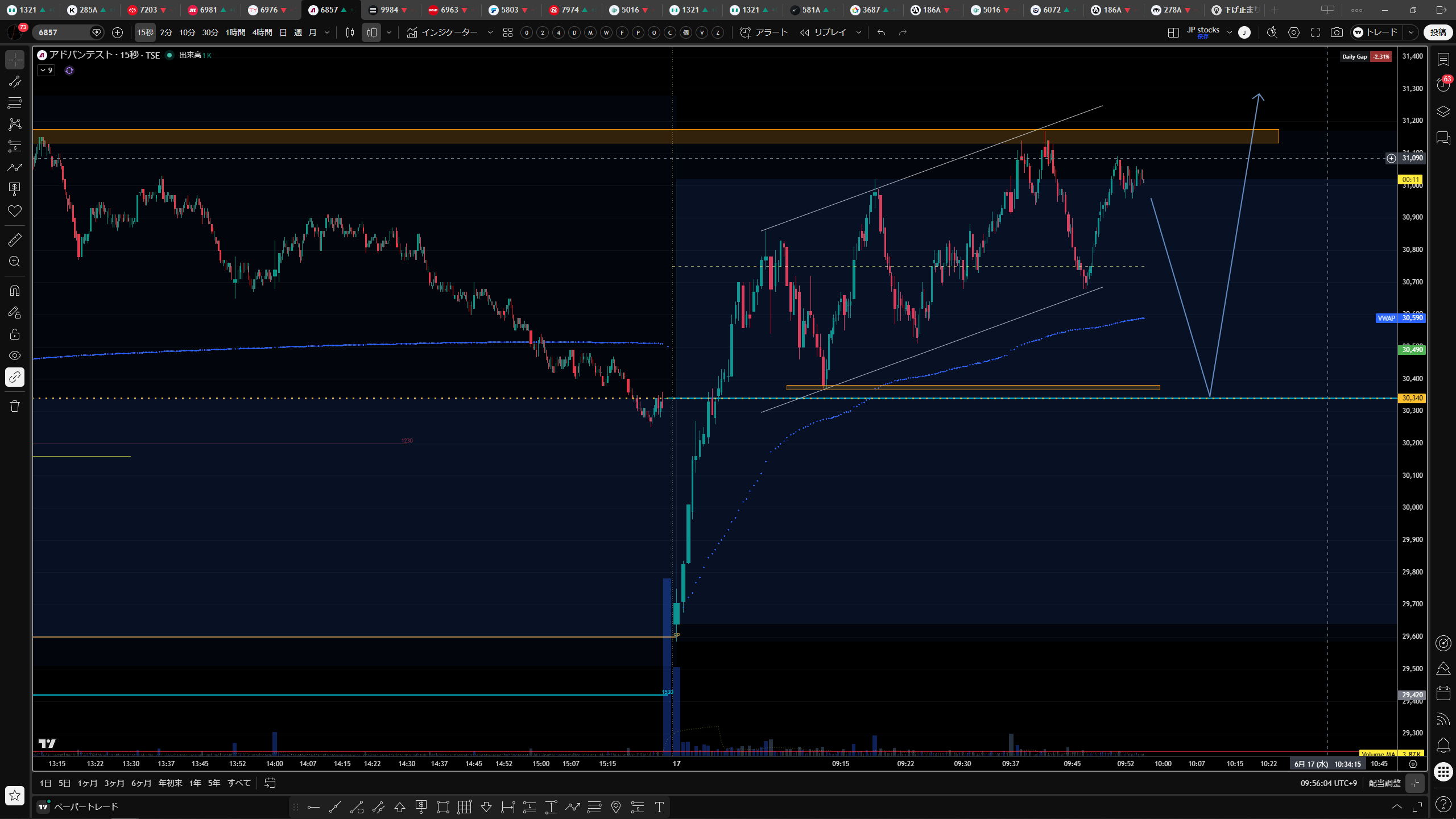This screenshot has height=819, width=1456.
Task: Select the hollow candles chart style icon
Action: click(372, 33)
